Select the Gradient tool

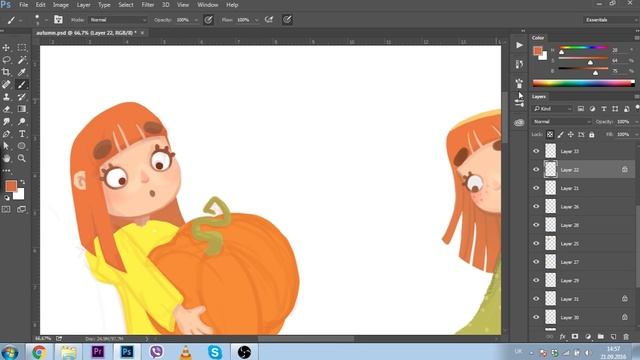pyautogui.click(x=22, y=109)
